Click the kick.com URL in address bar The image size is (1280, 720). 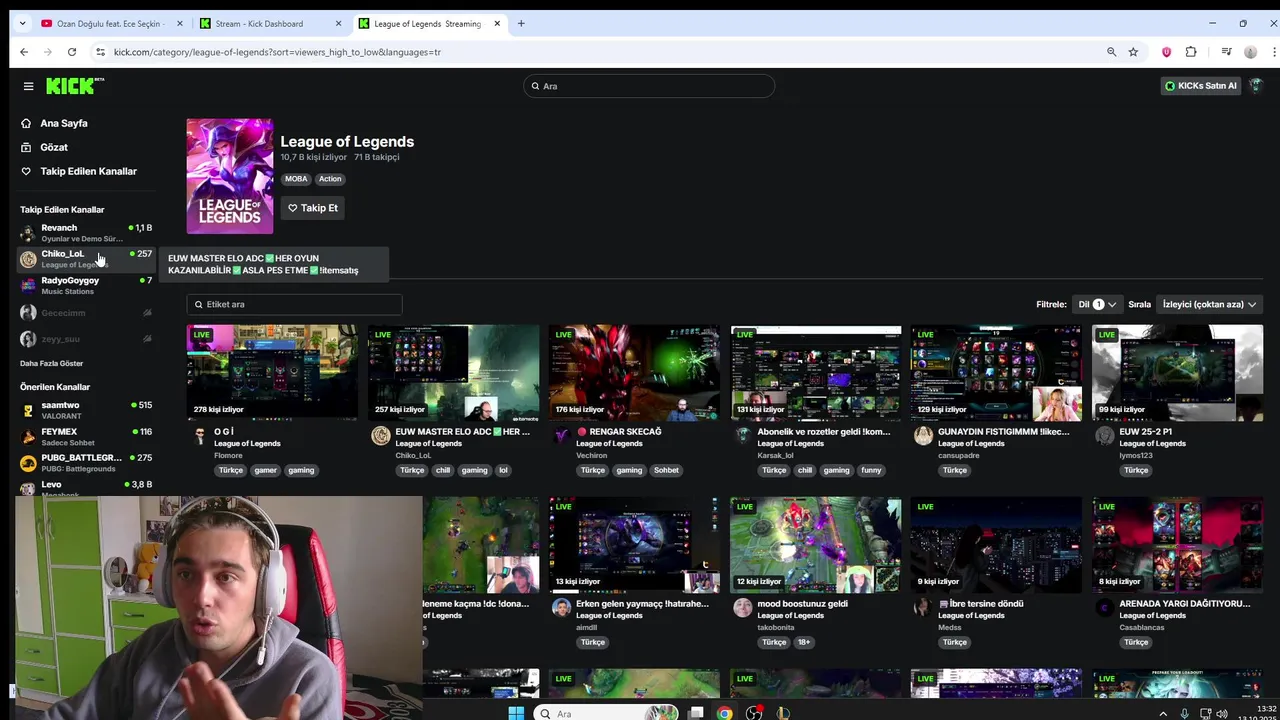[x=277, y=52]
